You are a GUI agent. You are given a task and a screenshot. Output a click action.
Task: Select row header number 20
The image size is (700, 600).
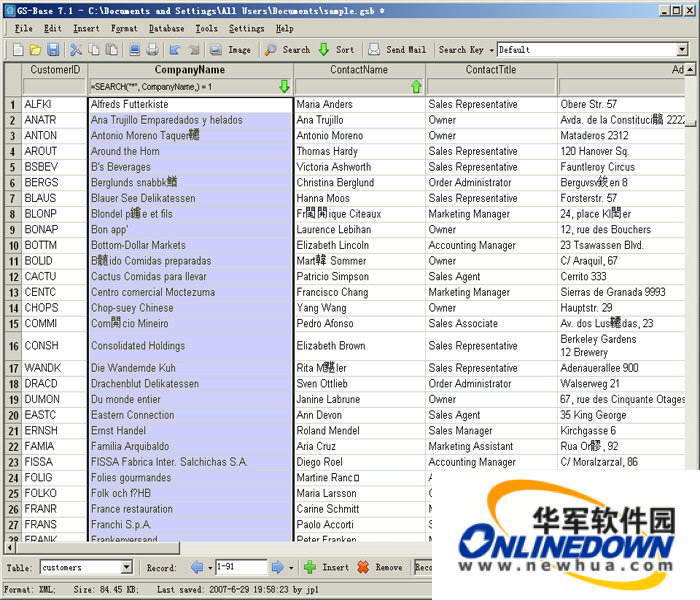click(x=12, y=415)
